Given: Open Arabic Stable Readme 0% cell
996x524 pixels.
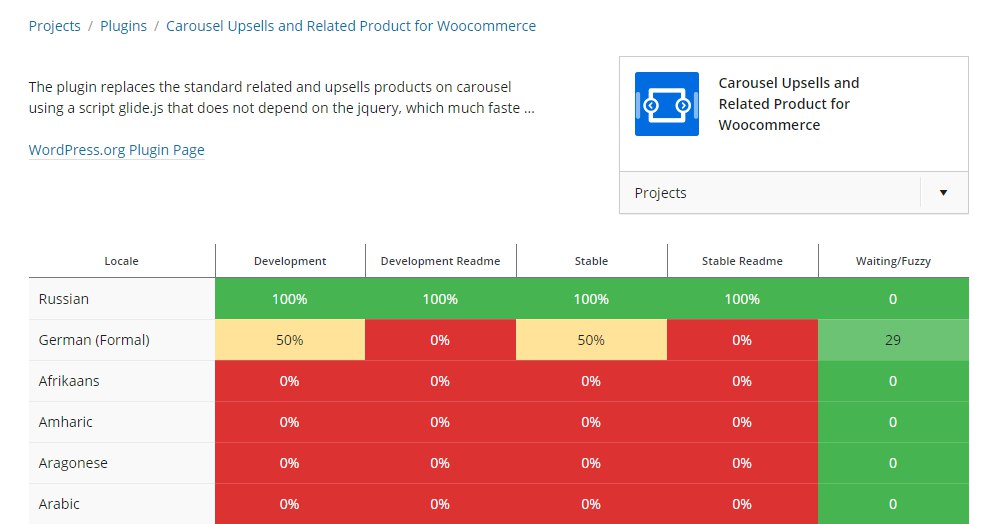Looking at the screenshot, I should [x=742, y=504].
